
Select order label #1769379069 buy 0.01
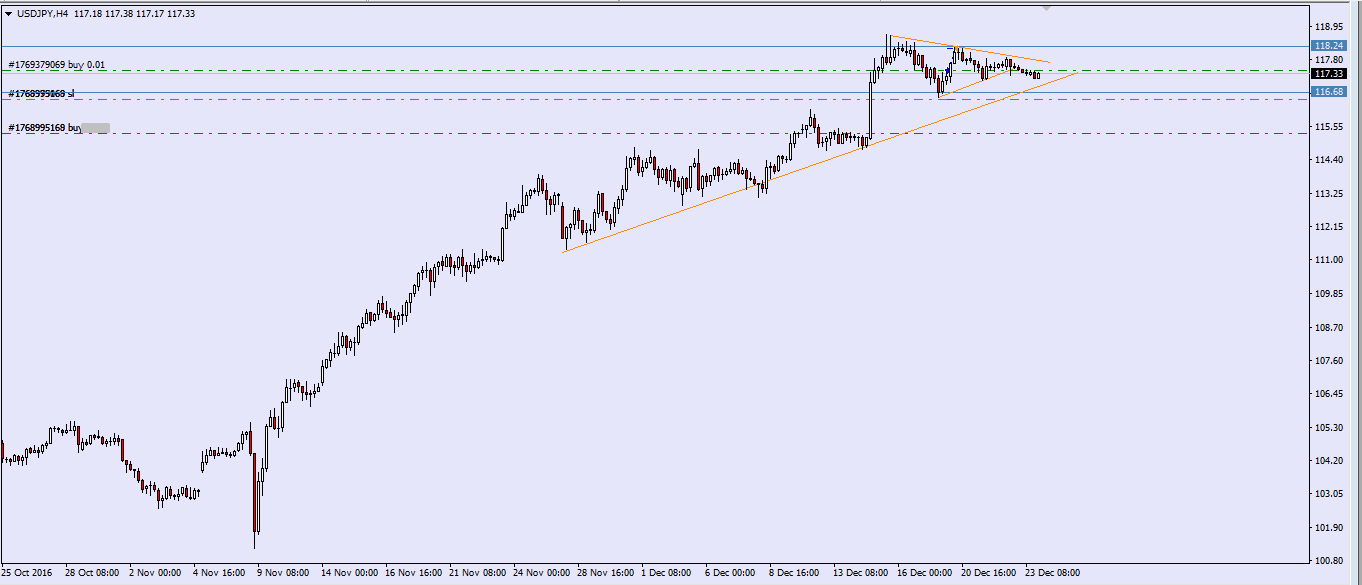pyautogui.click(x=56, y=65)
